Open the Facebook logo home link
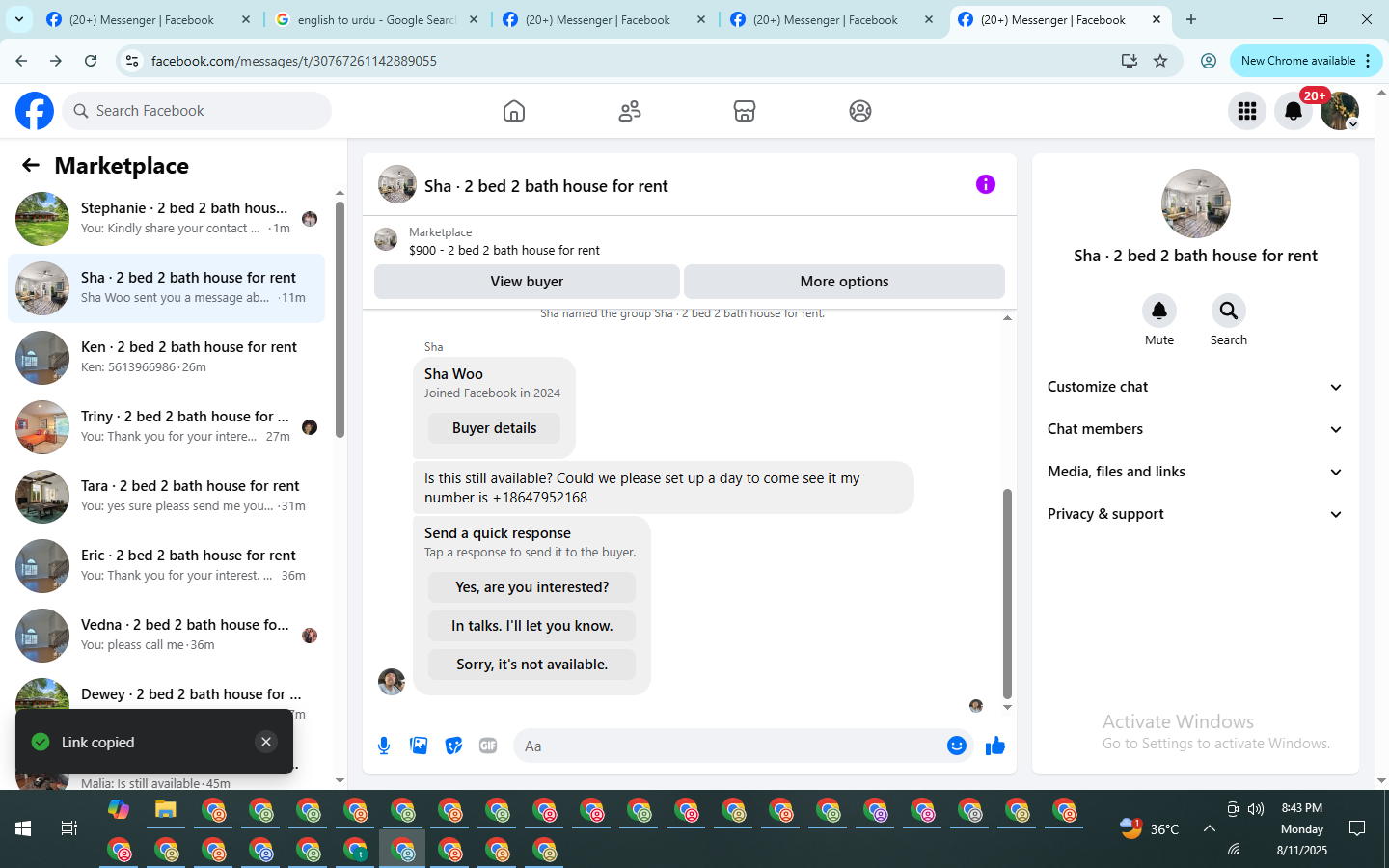This screenshot has height=868, width=1389. click(x=35, y=111)
